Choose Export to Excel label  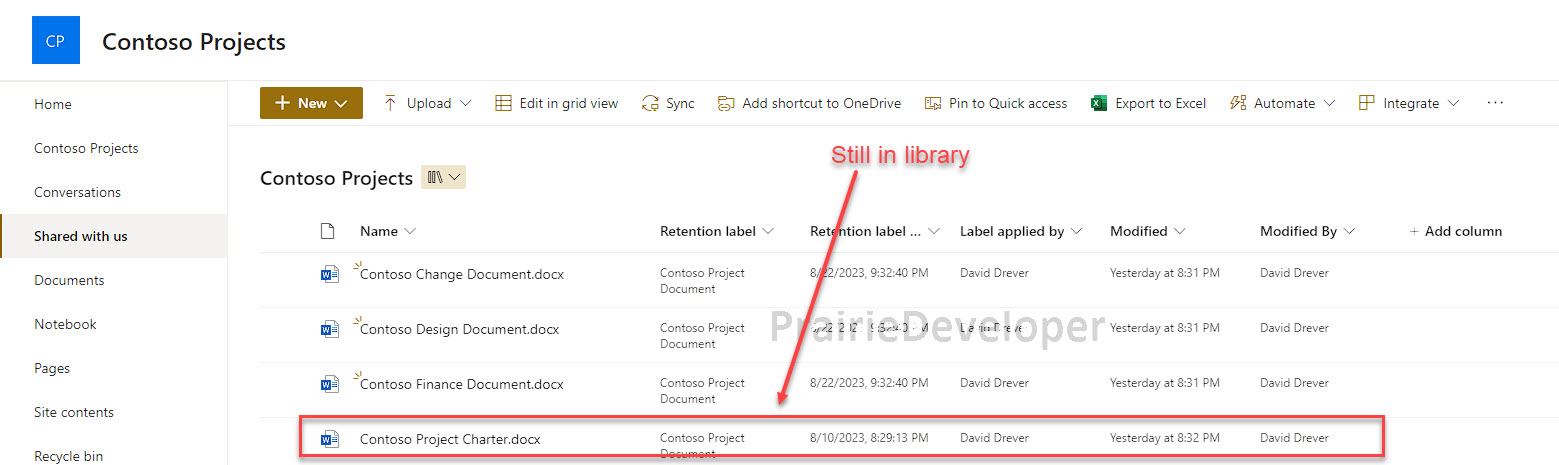point(1161,103)
